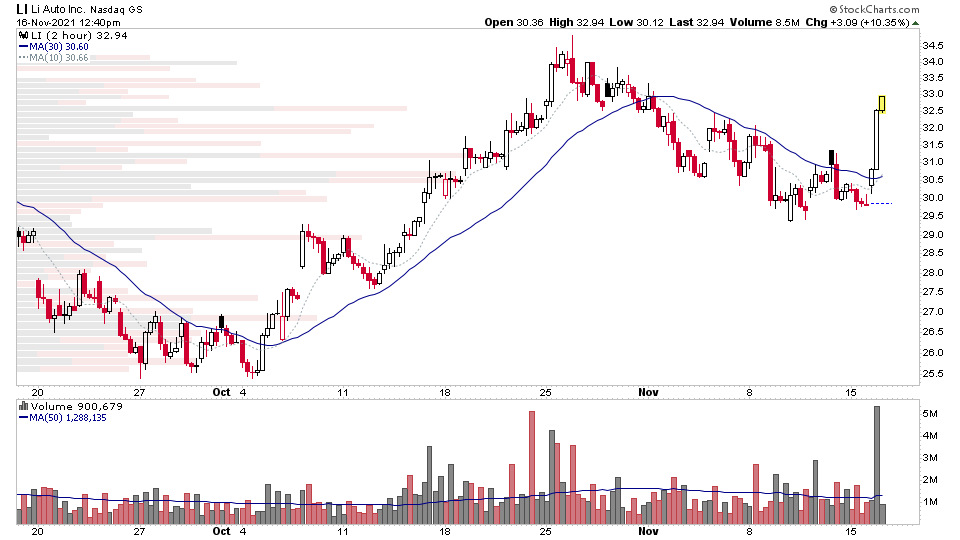The image size is (960, 540).
Task: Click 'Nov' on the price panel date axis
Action: tap(648, 392)
